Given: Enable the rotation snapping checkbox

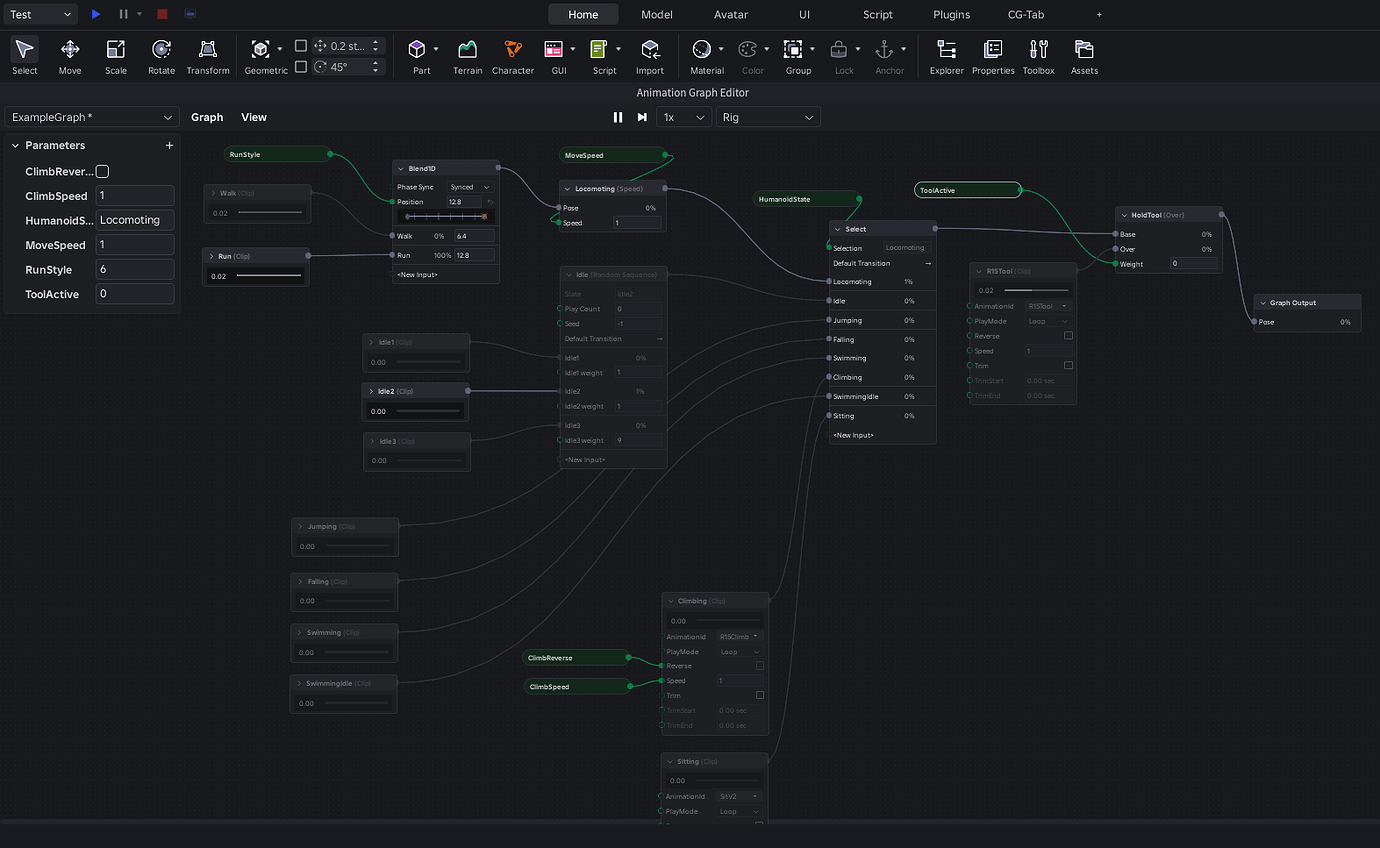Looking at the screenshot, I should click(301, 67).
